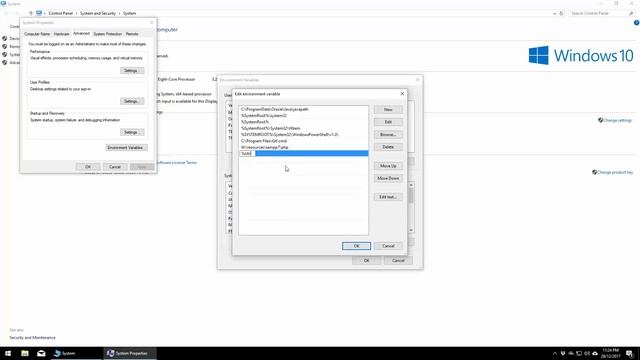Click the blue help icon

tap(636, 23)
